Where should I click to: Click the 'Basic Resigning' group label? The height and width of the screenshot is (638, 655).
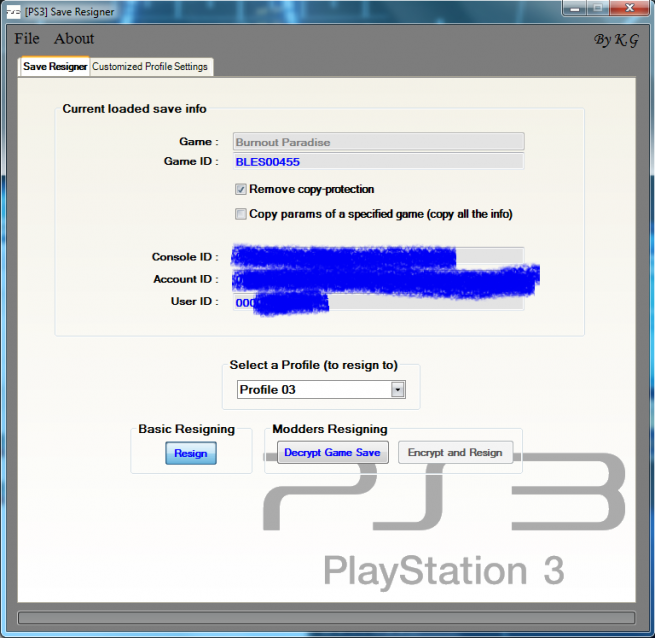(186, 429)
